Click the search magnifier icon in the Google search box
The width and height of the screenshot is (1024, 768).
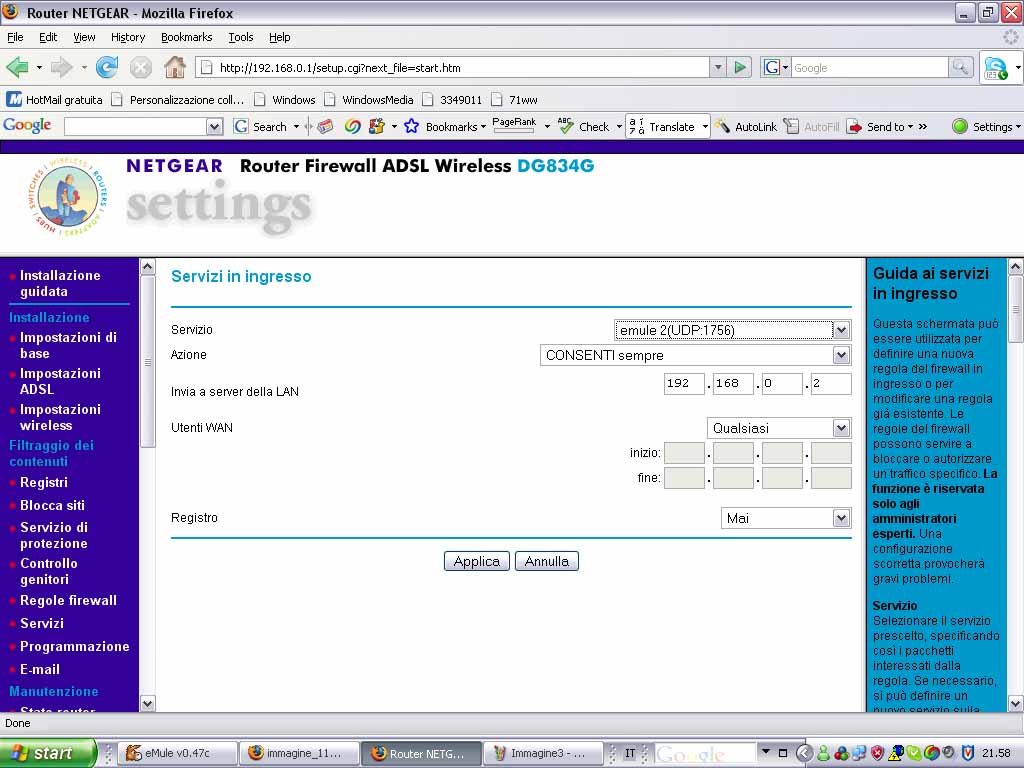960,67
